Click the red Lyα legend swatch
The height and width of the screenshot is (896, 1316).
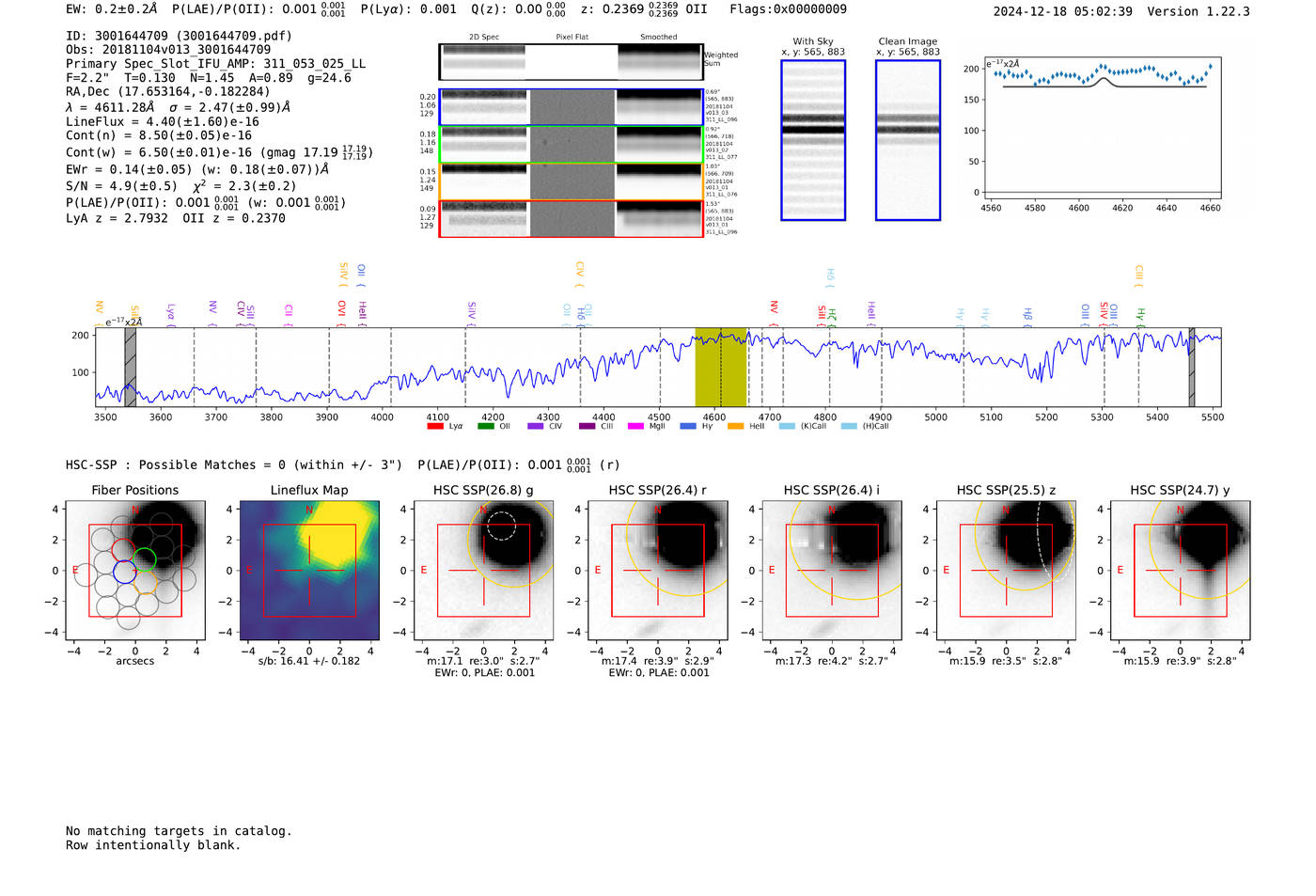(x=434, y=426)
